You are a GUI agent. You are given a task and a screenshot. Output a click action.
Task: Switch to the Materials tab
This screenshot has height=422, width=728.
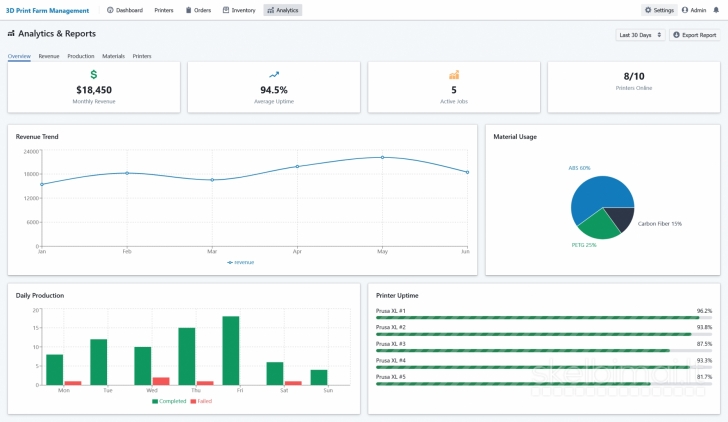pyautogui.click(x=113, y=56)
